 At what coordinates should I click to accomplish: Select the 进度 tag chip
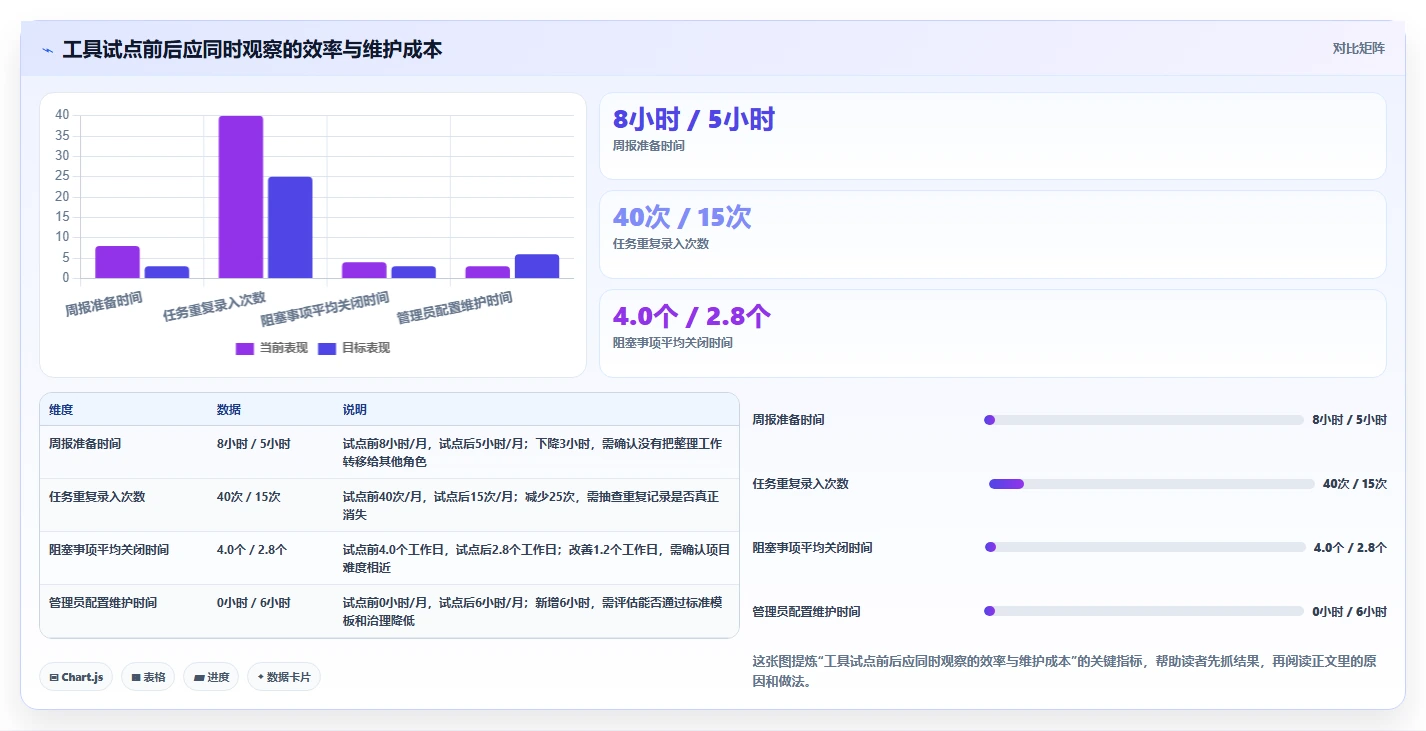coord(211,677)
